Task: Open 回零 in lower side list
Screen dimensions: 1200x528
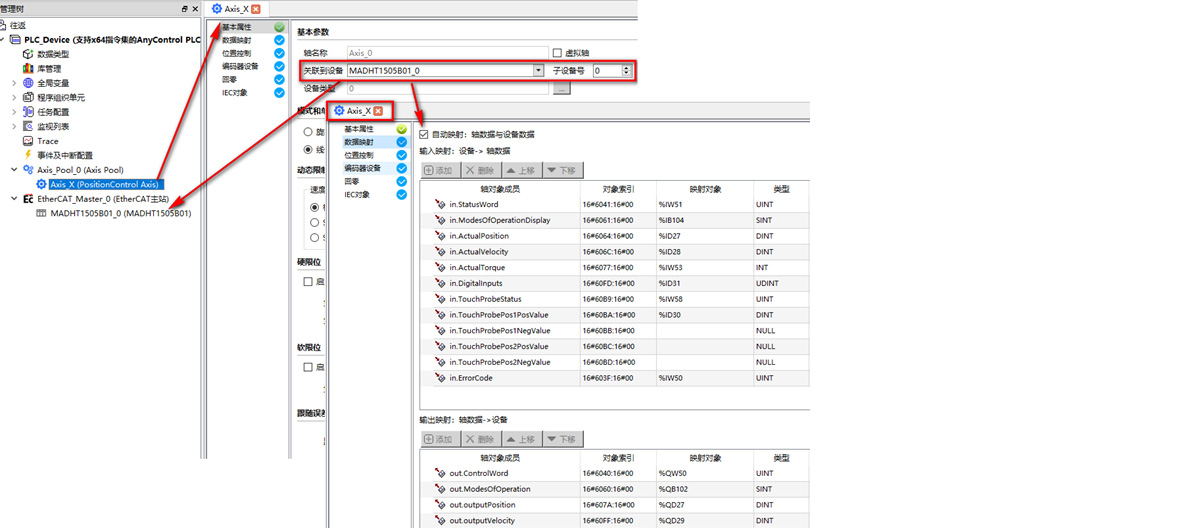Action: click(352, 182)
